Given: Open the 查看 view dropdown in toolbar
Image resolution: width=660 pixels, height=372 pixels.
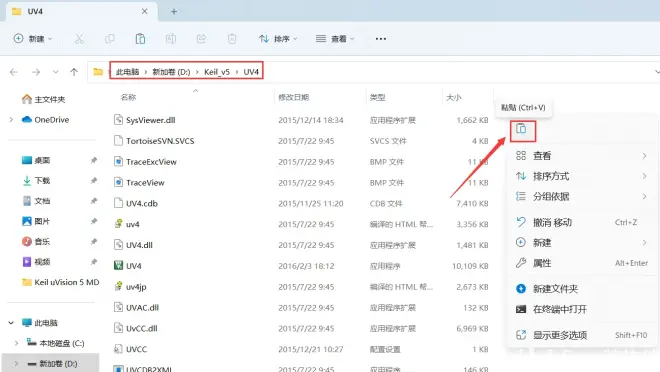Looking at the screenshot, I should click(x=335, y=39).
